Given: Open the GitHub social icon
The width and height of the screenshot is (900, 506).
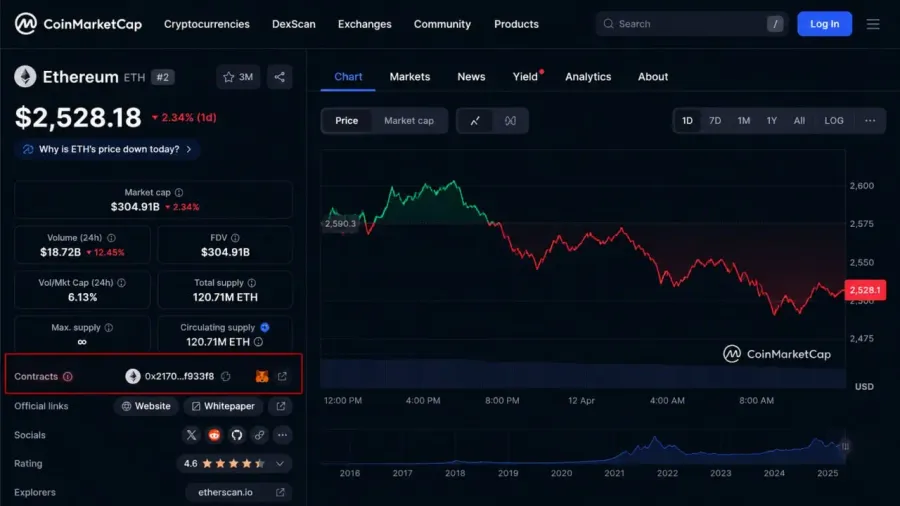Looking at the screenshot, I should point(236,435).
